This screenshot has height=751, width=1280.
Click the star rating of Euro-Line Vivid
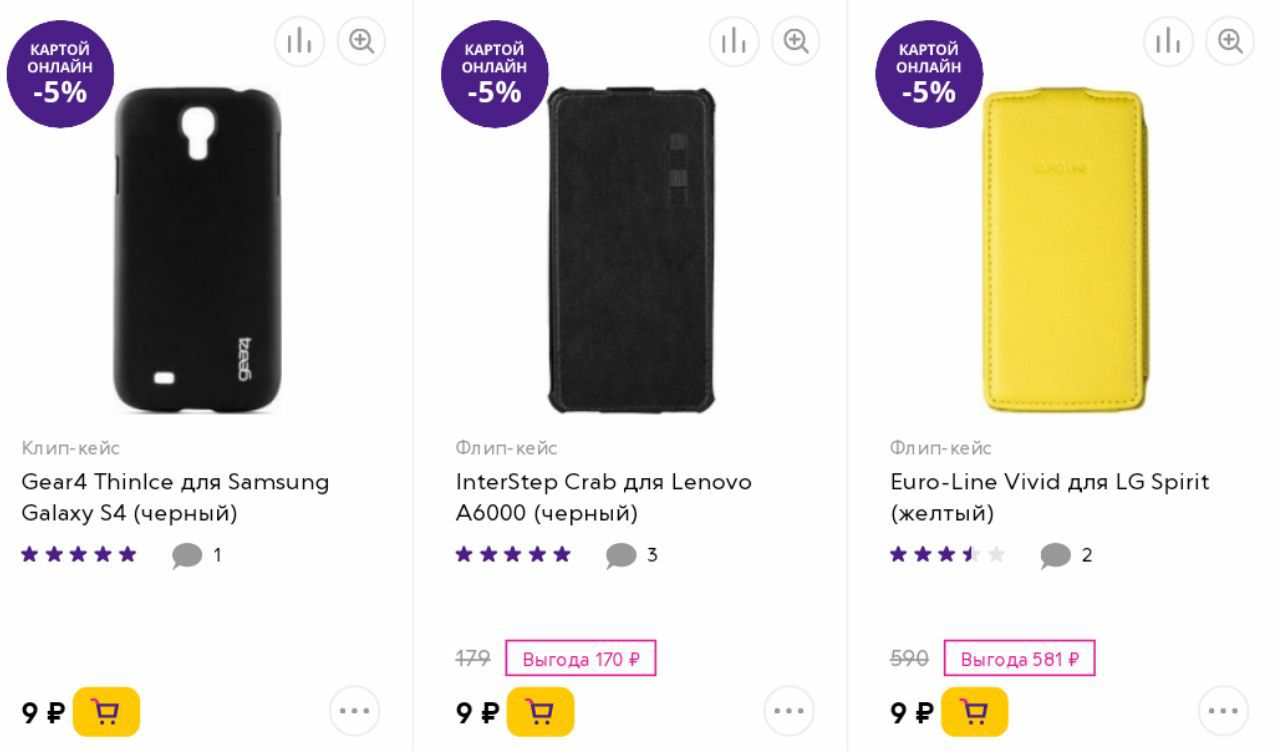(x=947, y=554)
